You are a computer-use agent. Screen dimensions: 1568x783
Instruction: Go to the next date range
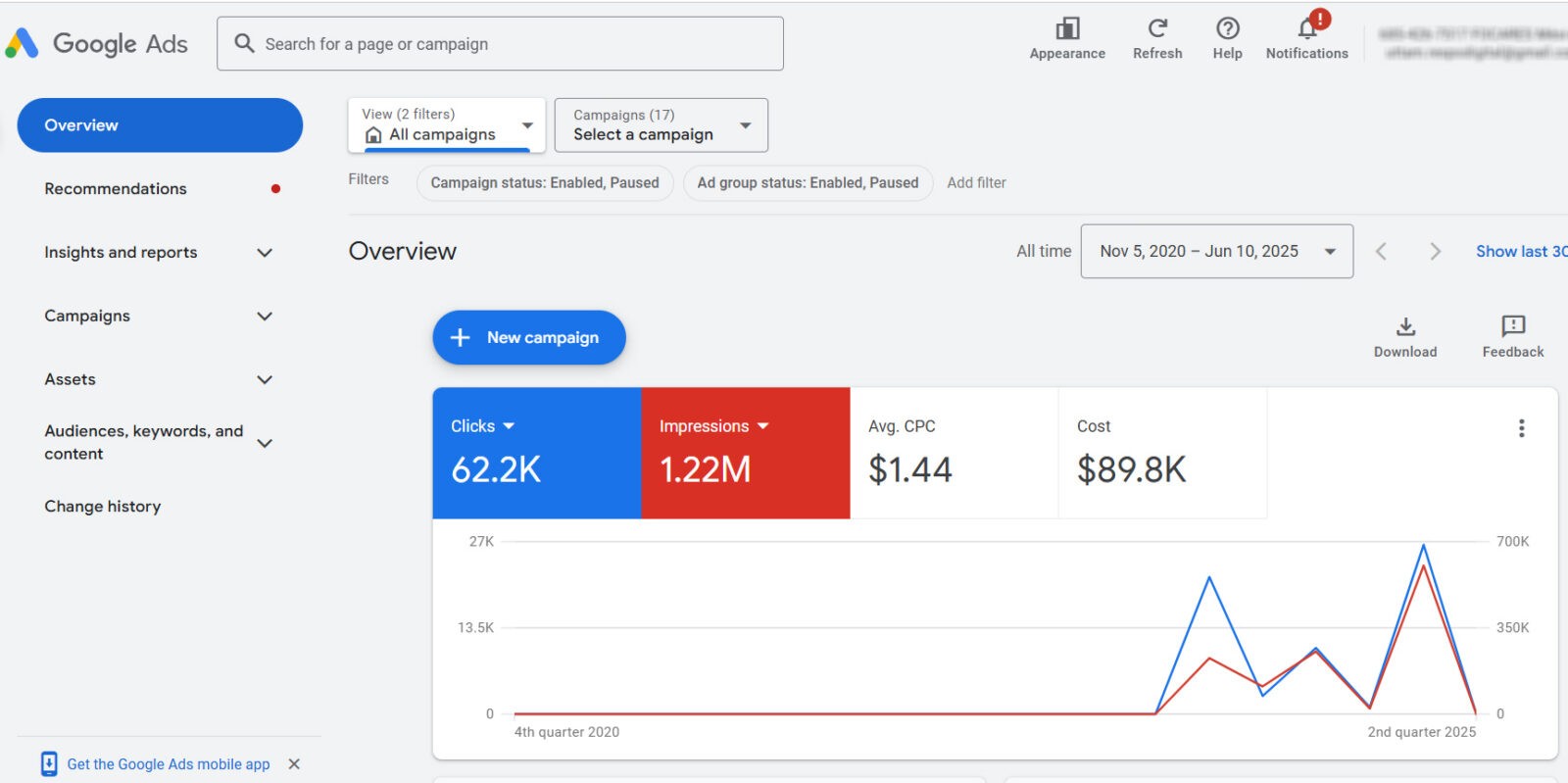point(1435,251)
